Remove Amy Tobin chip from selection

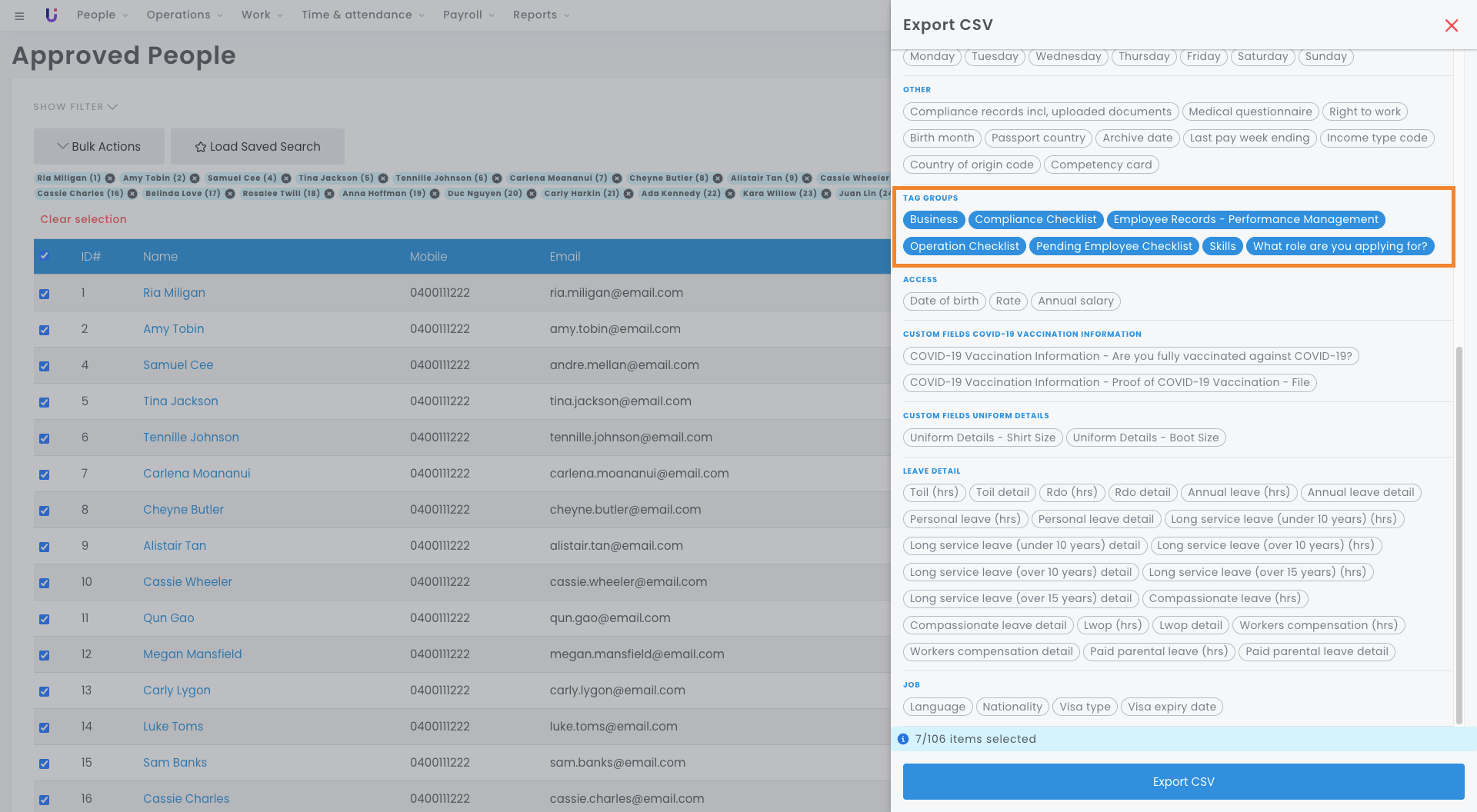195,178
